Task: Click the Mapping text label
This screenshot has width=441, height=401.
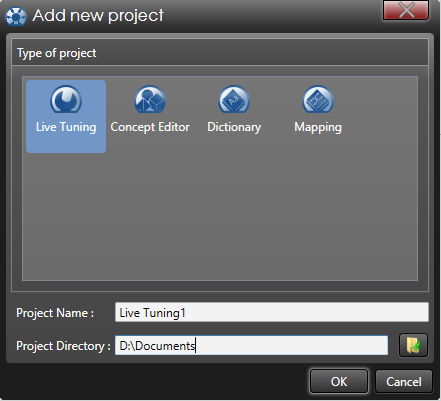Action: 318,127
